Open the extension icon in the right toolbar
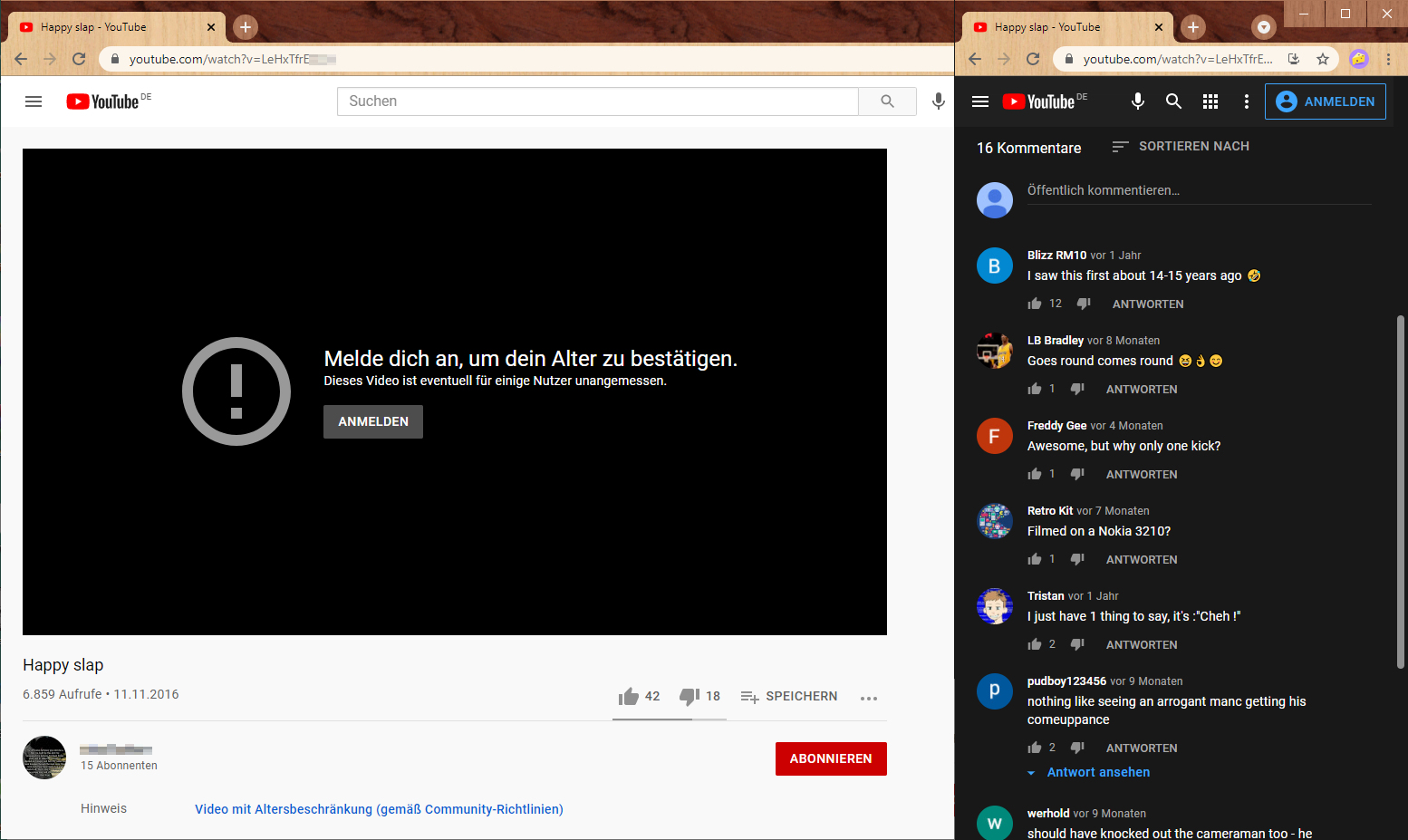 tap(1358, 59)
